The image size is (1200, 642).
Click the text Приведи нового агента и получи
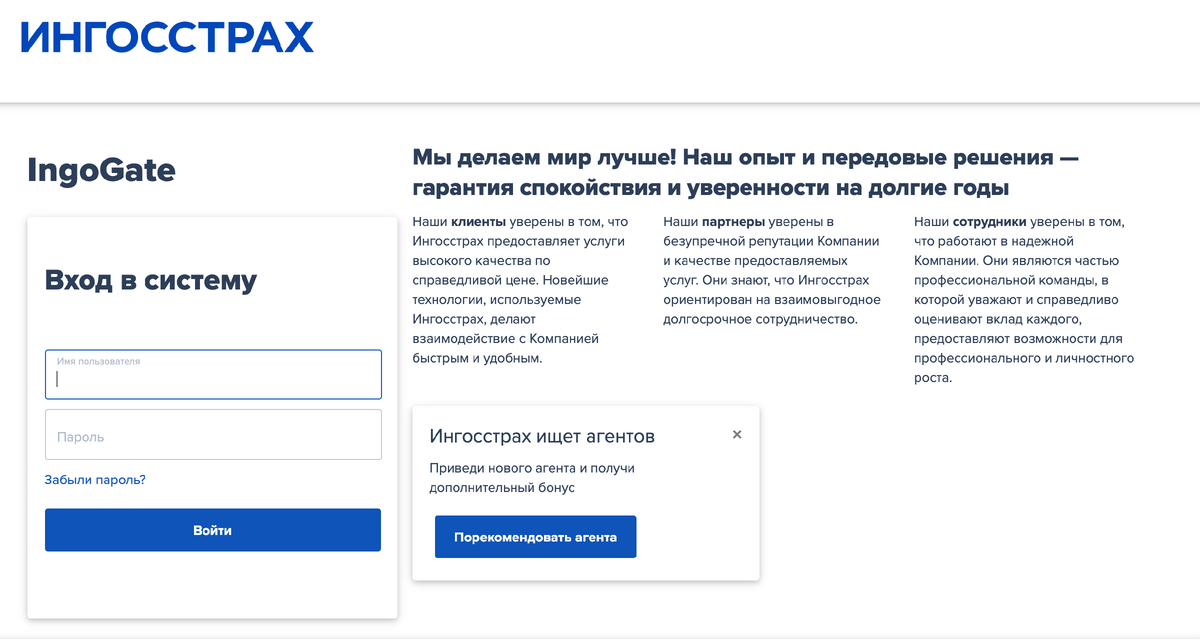coord(532,468)
